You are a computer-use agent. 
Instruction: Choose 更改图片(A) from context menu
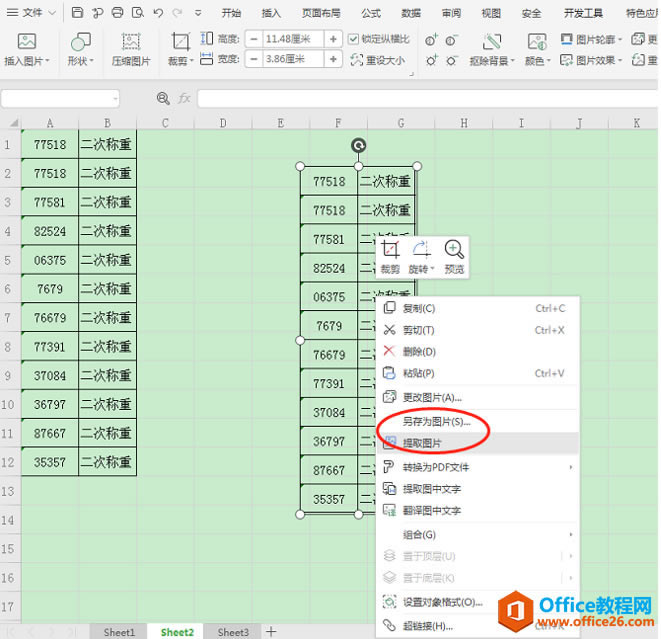coord(478,397)
